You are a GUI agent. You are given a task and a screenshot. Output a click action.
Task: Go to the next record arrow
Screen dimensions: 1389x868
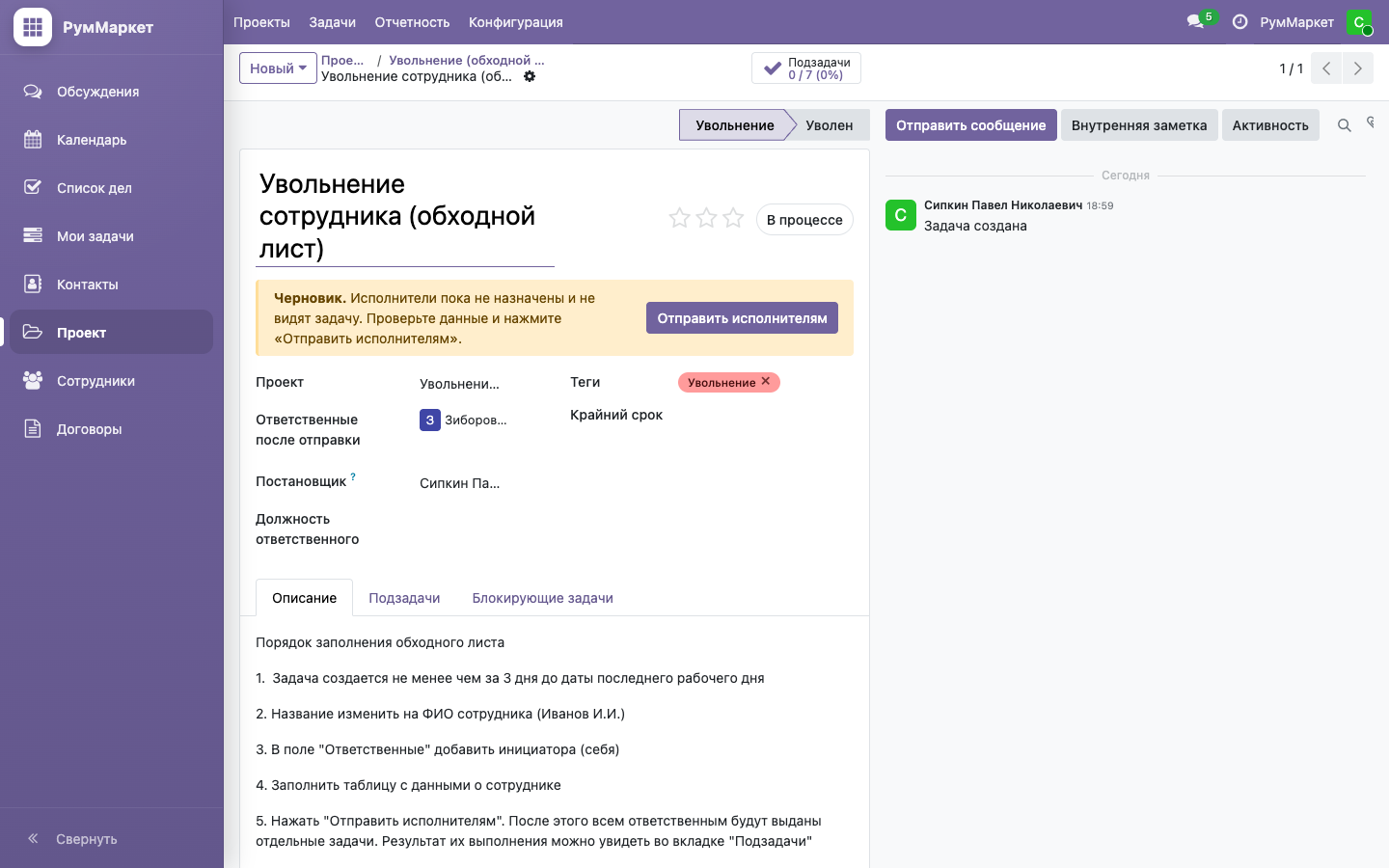pos(1357,68)
